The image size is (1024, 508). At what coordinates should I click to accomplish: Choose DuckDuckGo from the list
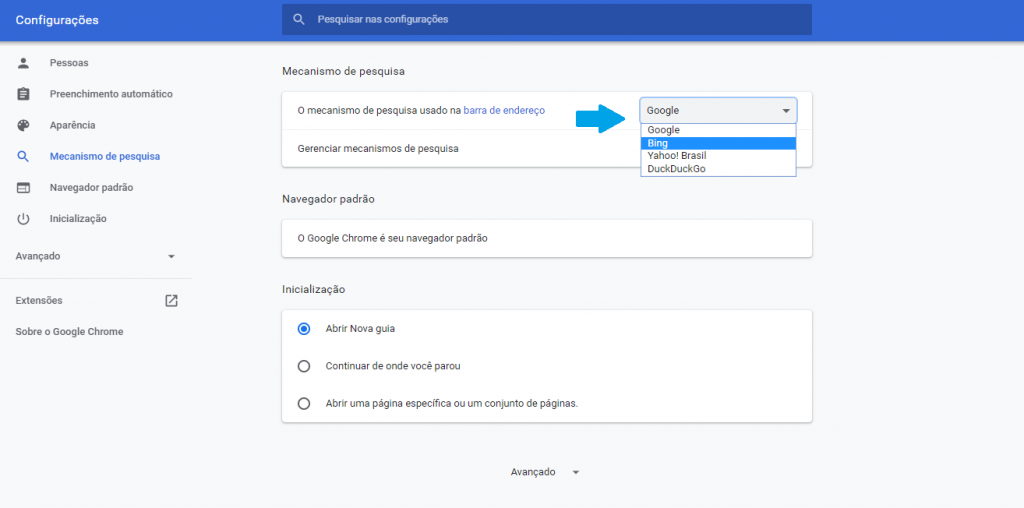click(x=718, y=168)
